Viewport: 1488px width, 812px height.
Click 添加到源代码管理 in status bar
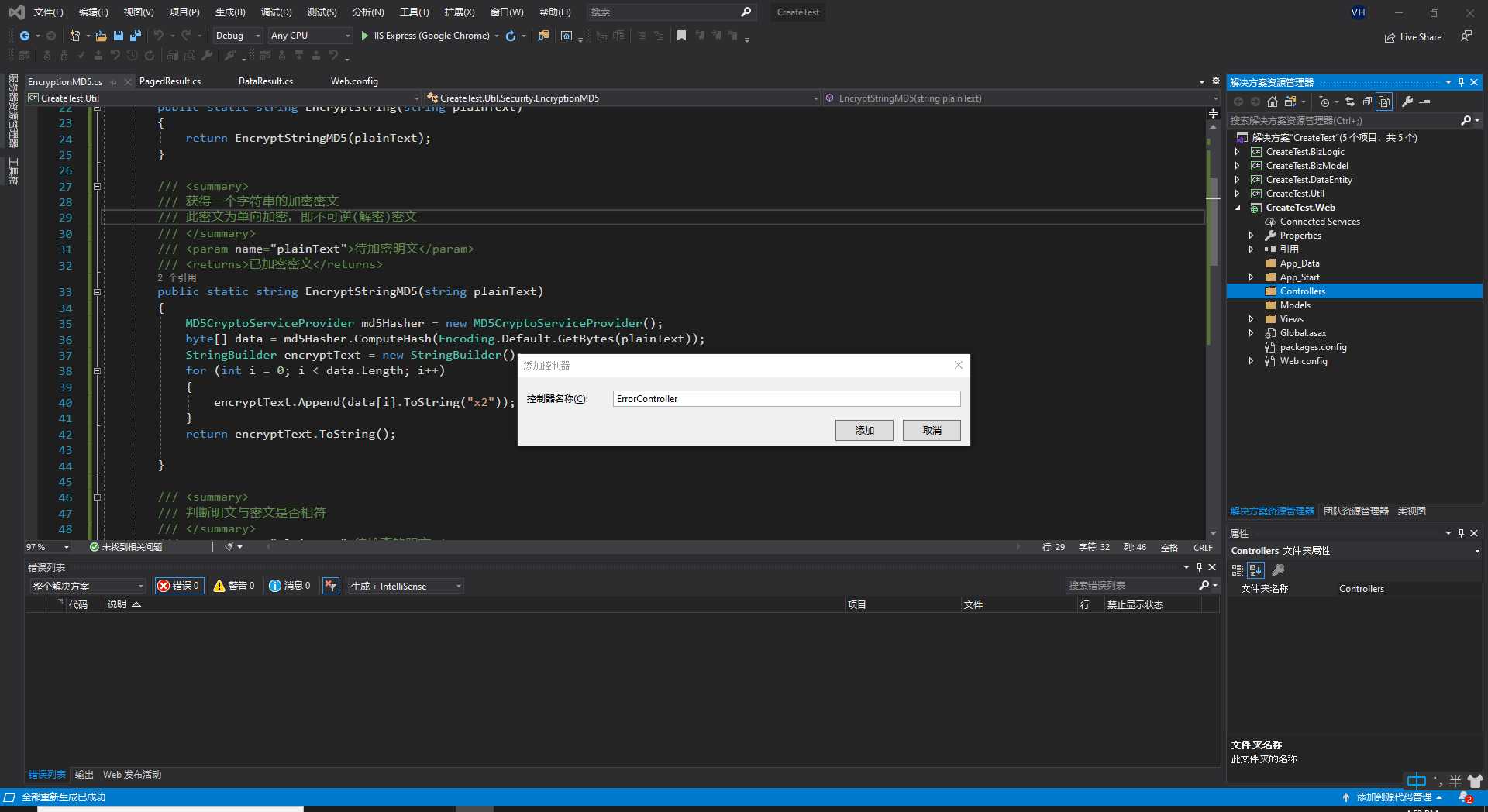tap(1393, 797)
